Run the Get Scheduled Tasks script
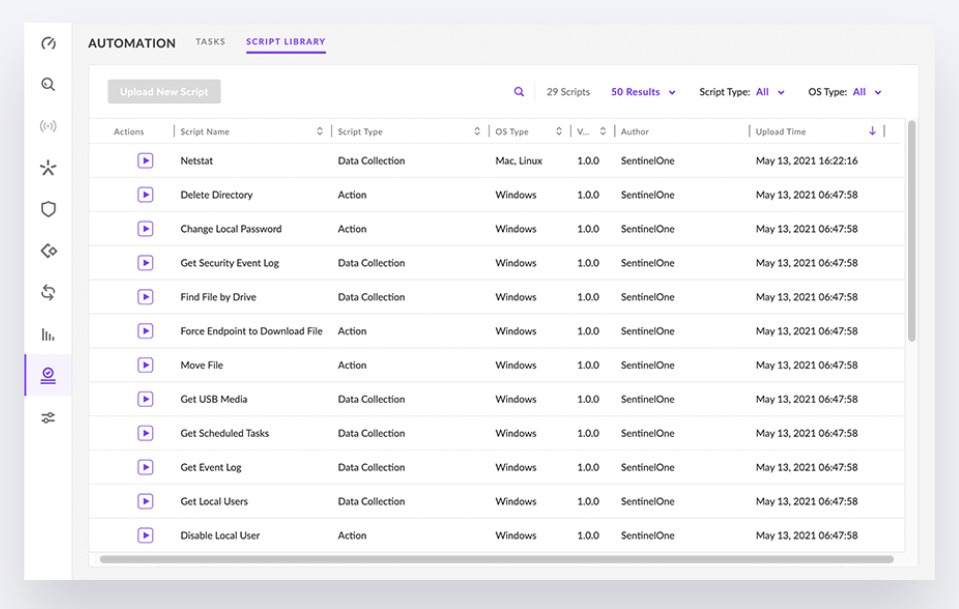The width and height of the screenshot is (959, 609). 145,433
